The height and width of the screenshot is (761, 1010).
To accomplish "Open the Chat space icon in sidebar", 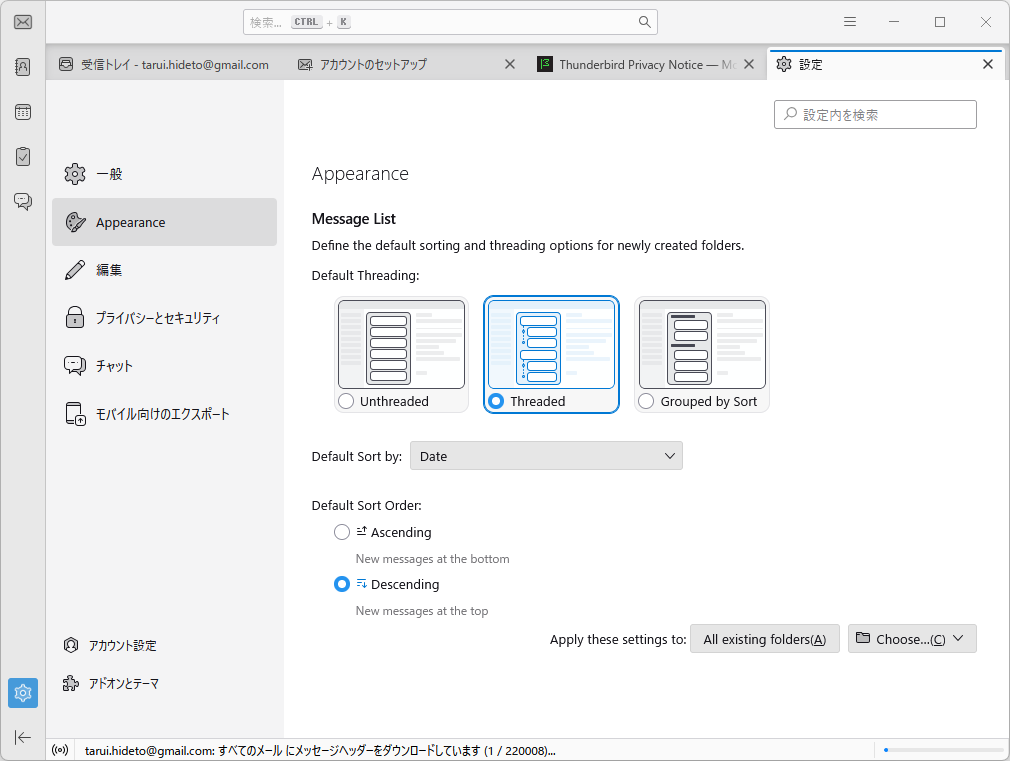I will (23, 202).
